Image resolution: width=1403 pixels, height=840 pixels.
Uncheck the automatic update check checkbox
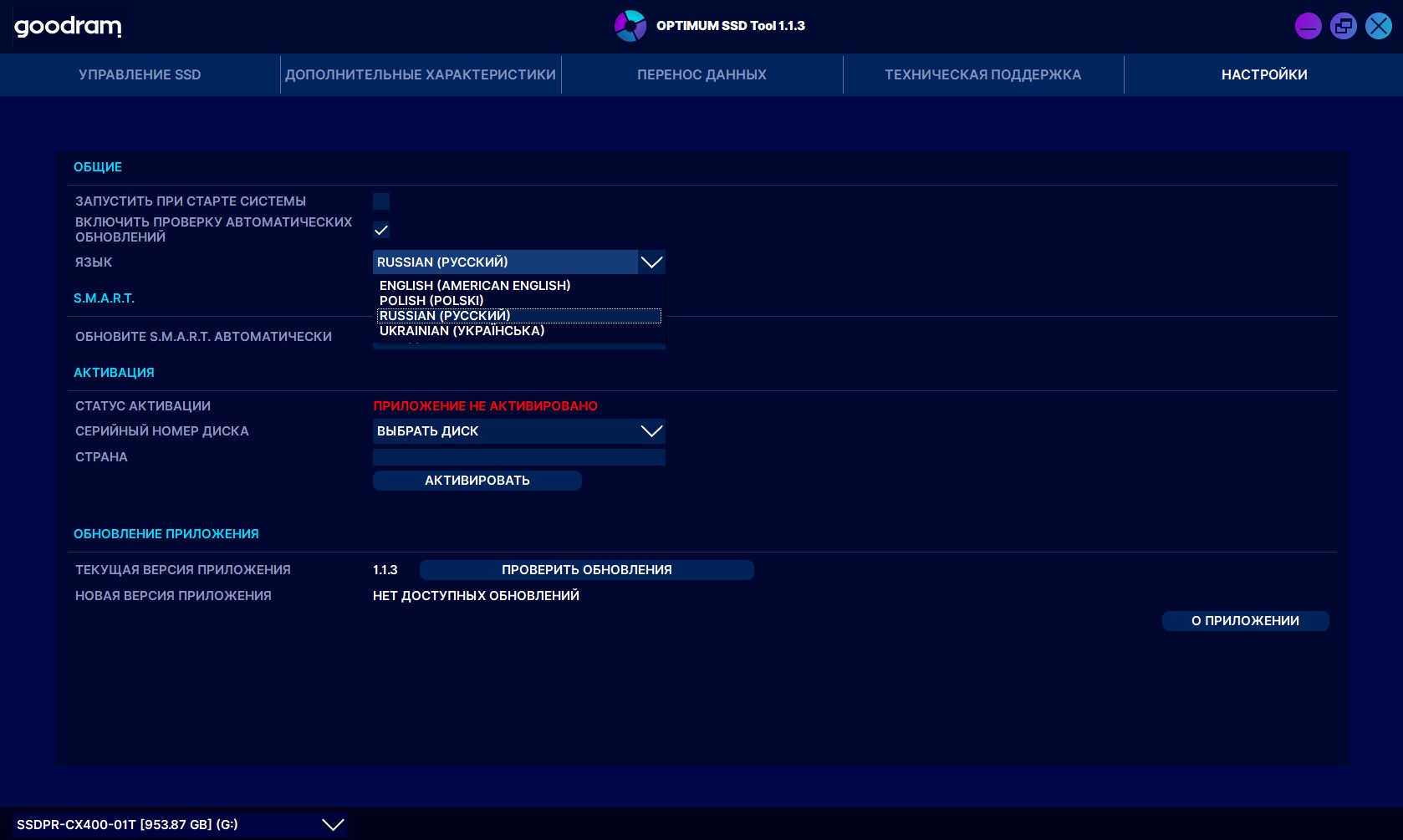point(381,230)
